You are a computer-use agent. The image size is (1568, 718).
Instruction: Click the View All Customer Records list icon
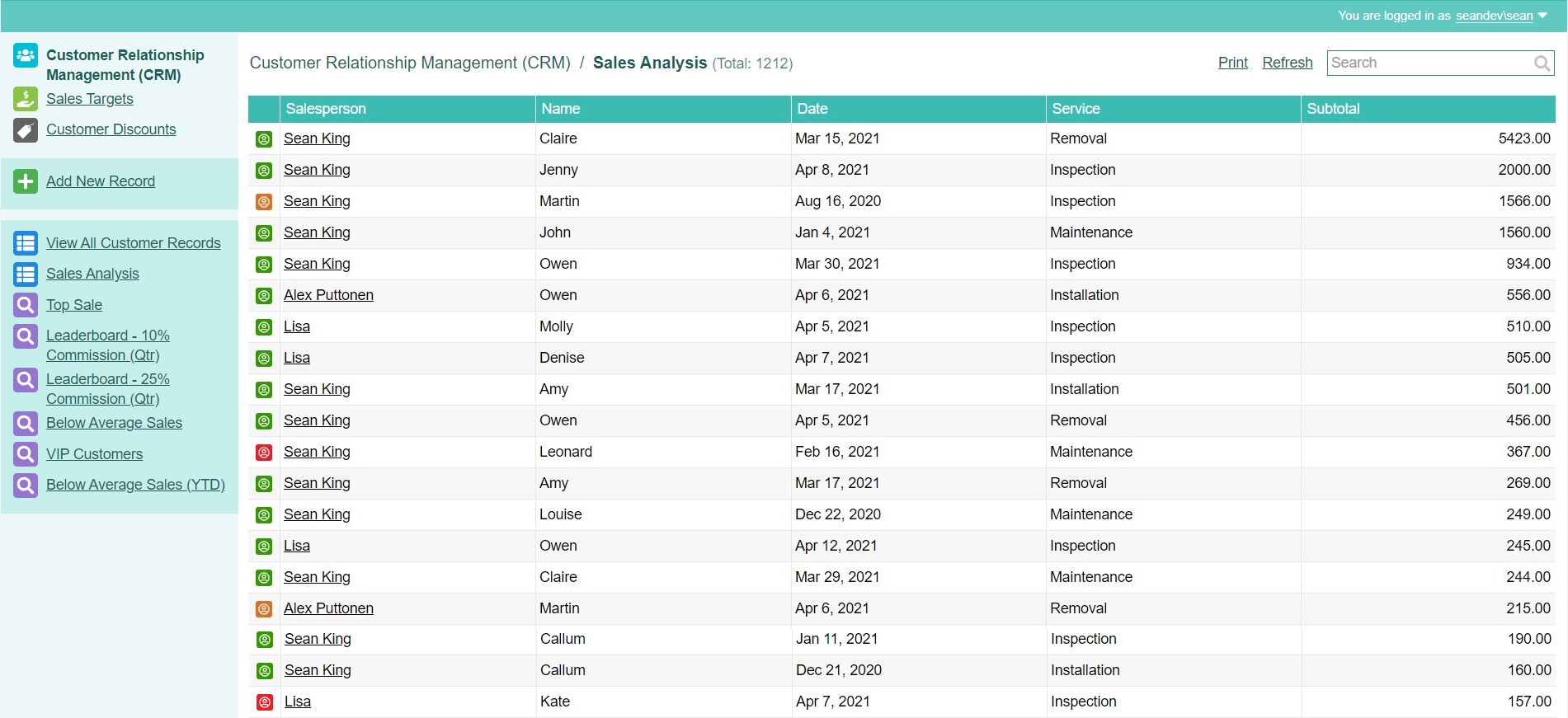[x=26, y=243]
